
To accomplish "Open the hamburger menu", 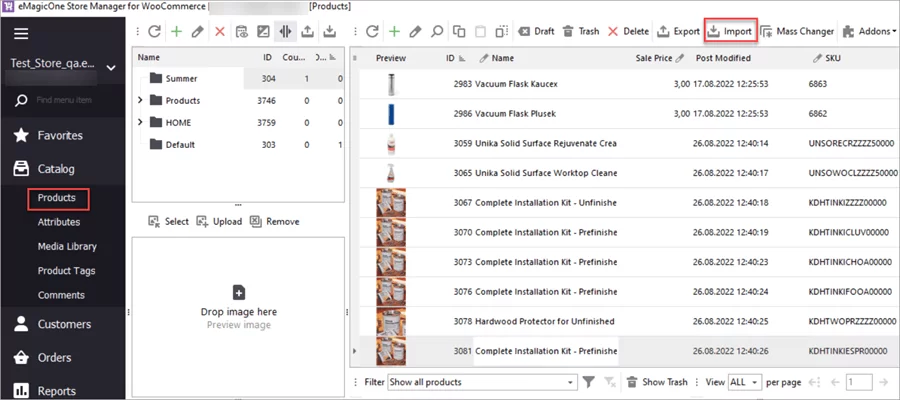I will [21, 32].
